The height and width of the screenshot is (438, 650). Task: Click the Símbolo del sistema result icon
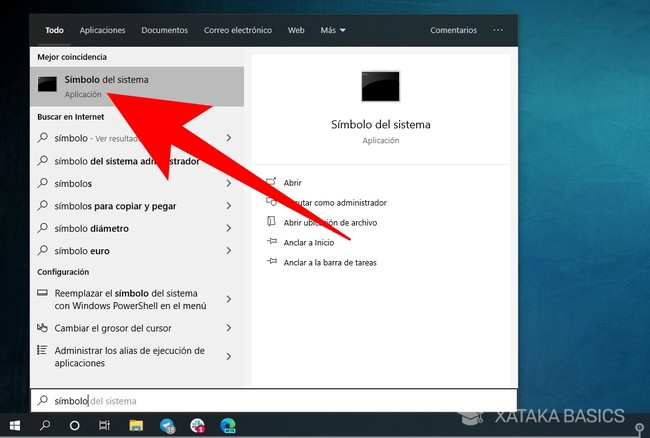47,84
